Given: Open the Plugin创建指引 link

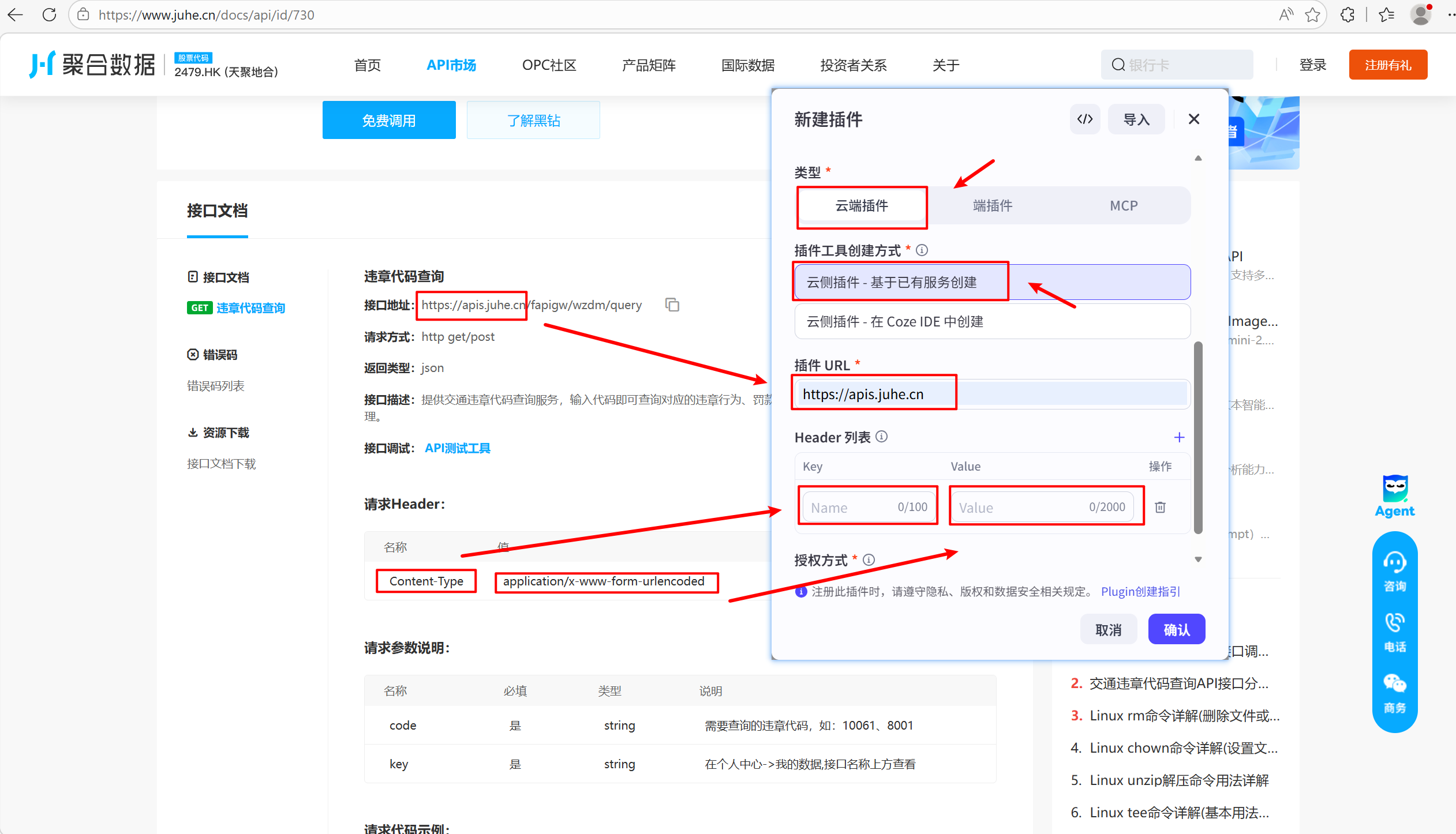Looking at the screenshot, I should point(1140,592).
